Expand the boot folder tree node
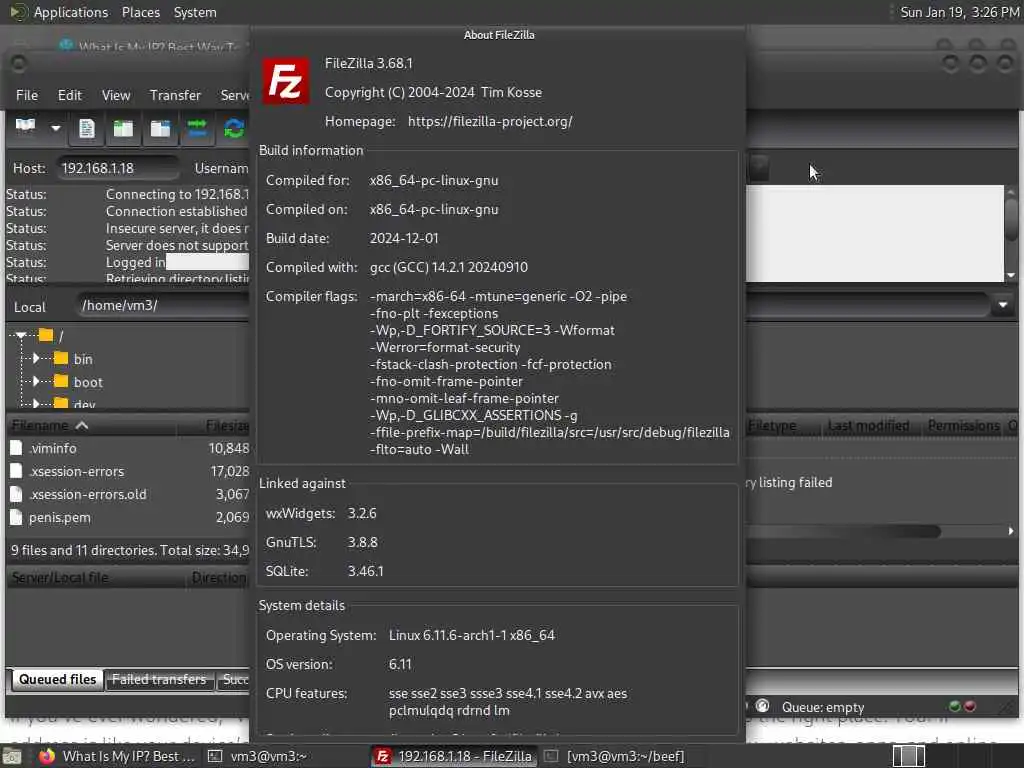Screen dimensions: 1024x768 (x=36, y=381)
